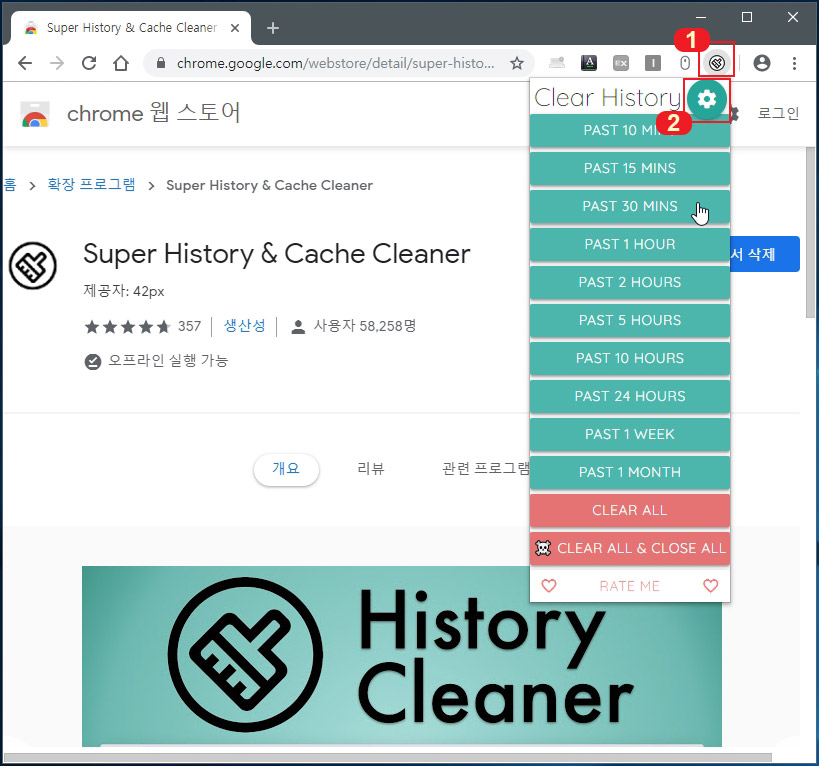Clear history for PAST 30 MINS
819x766 pixels.
coord(629,206)
